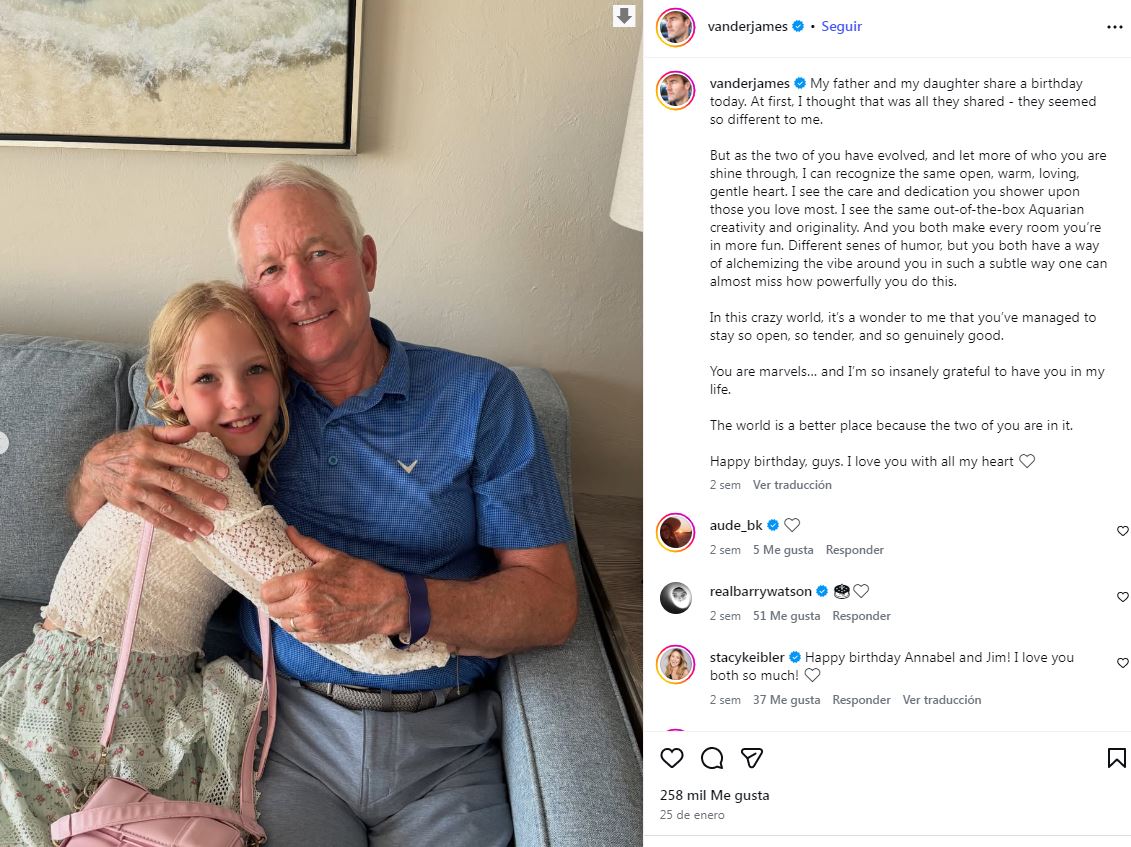Like aude_bk's comment with small heart

pos(1122,531)
